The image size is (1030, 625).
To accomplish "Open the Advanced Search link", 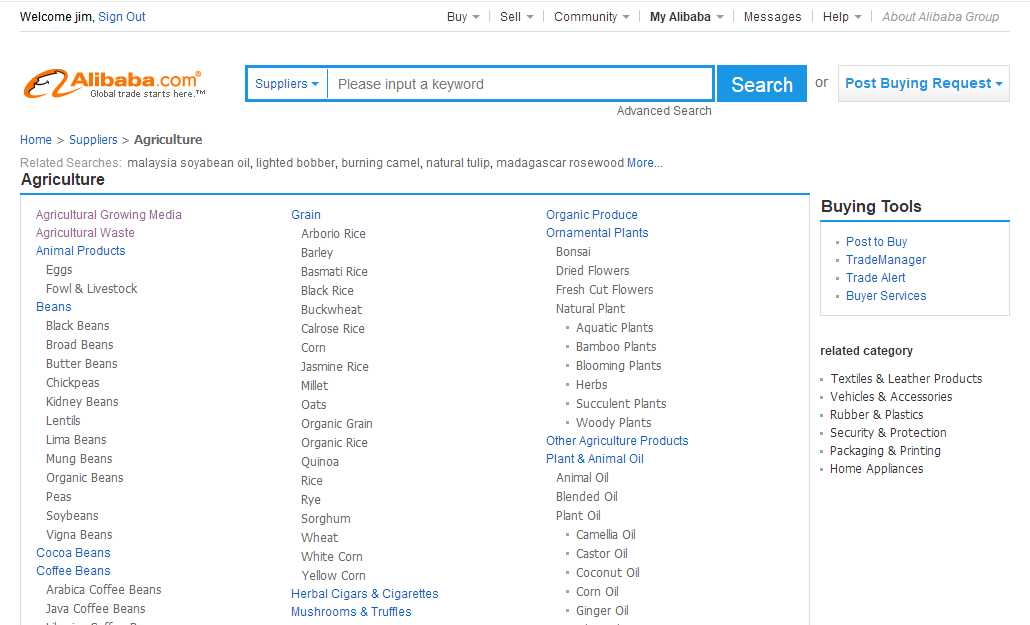I will 663,111.
